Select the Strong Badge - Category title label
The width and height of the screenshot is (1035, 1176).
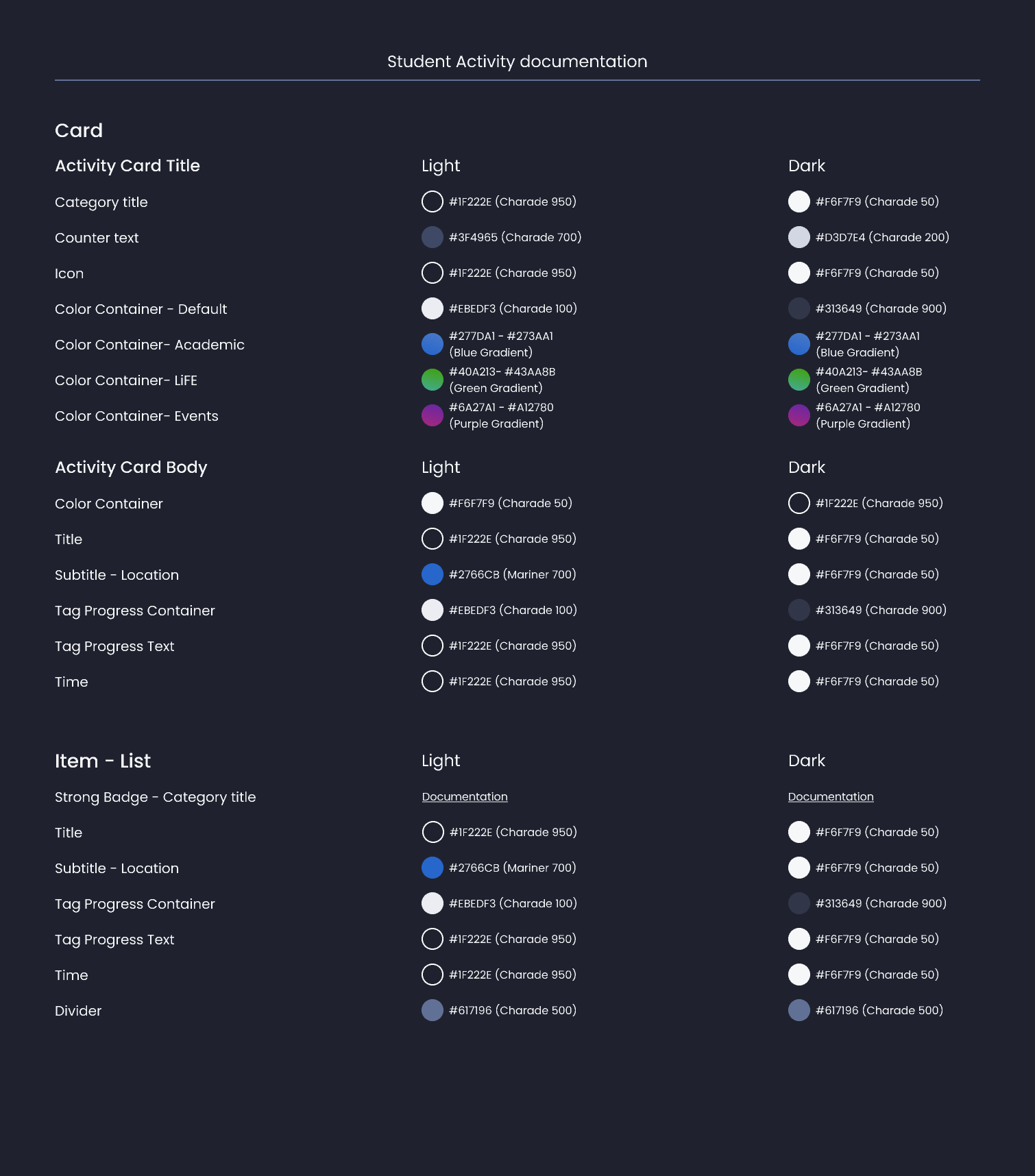click(155, 797)
